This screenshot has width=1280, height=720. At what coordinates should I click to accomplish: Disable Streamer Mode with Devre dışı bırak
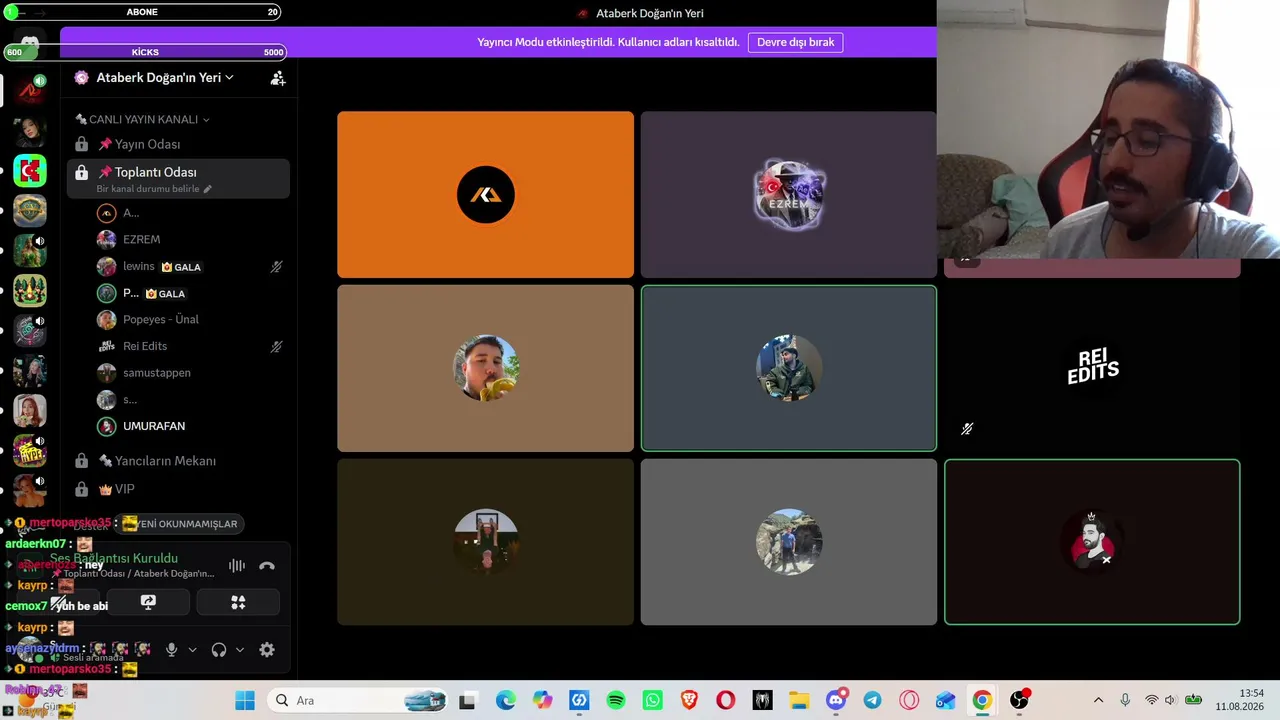click(796, 42)
